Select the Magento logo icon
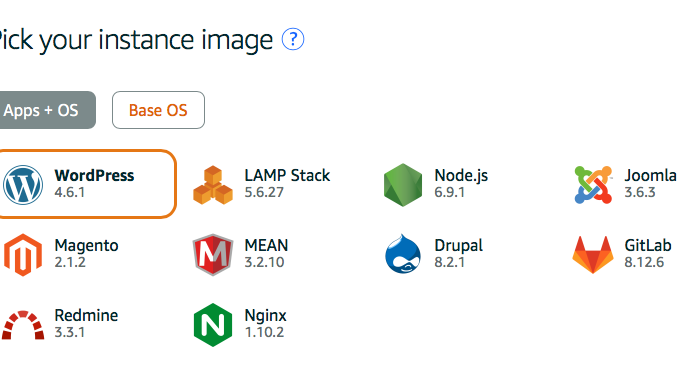 (23, 255)
